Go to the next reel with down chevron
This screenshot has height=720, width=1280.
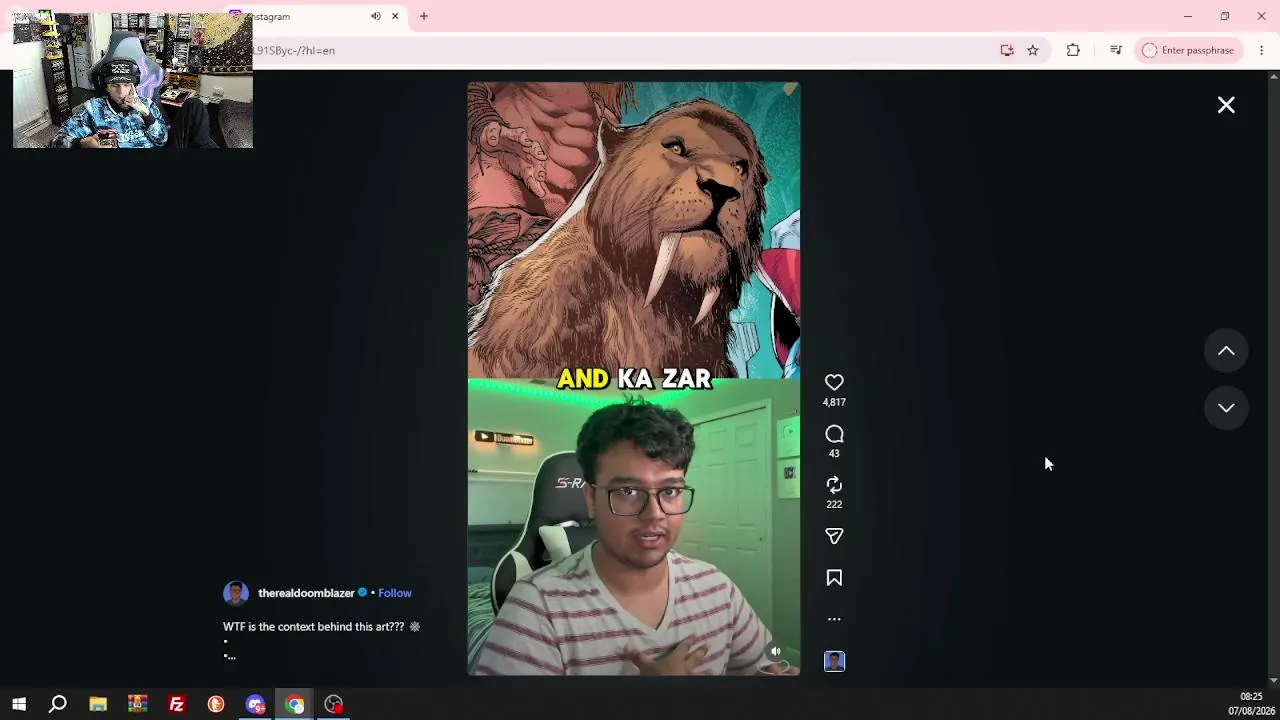point(1226,408)
